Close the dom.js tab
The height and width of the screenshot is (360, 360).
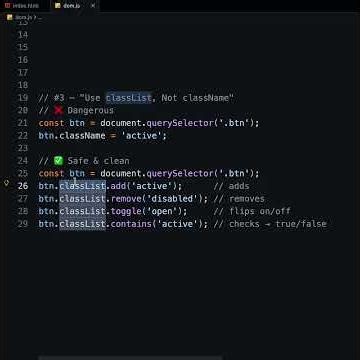tap(93, 6)
